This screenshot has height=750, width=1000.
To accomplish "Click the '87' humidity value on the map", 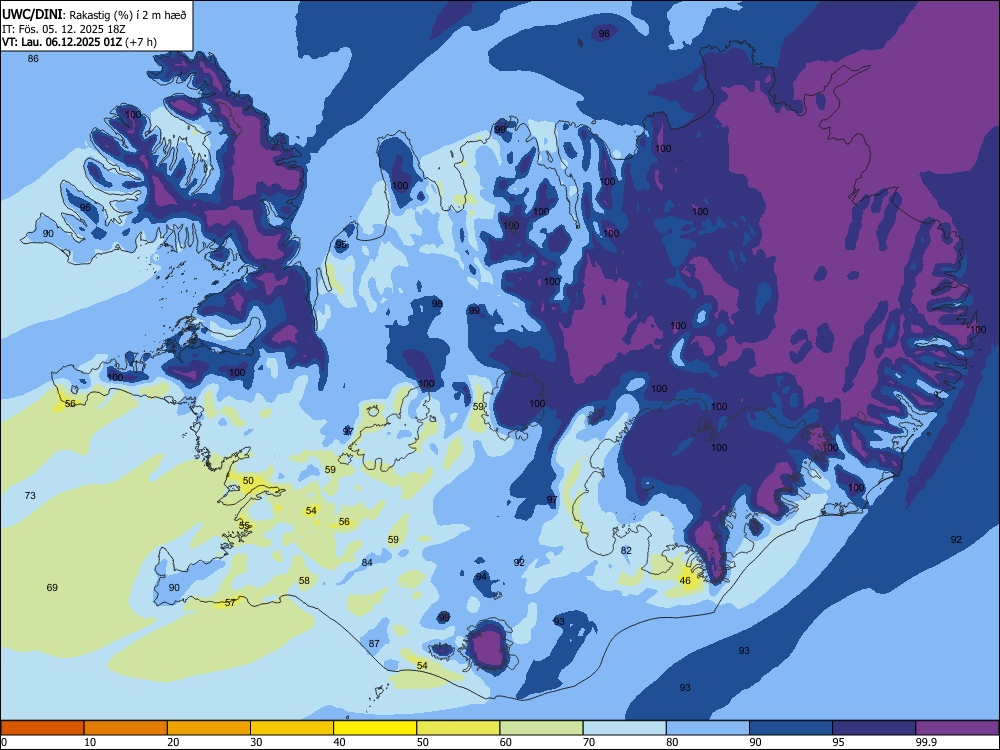I will pos(374,643).
